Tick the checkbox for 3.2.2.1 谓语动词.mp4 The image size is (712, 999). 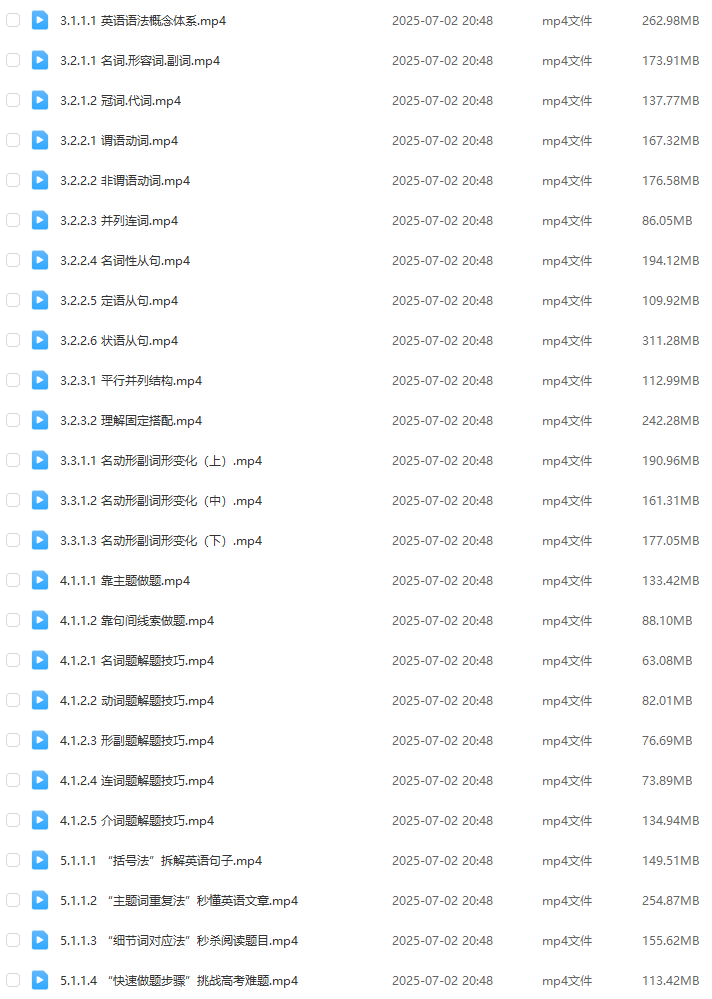[x=13, y=140]
